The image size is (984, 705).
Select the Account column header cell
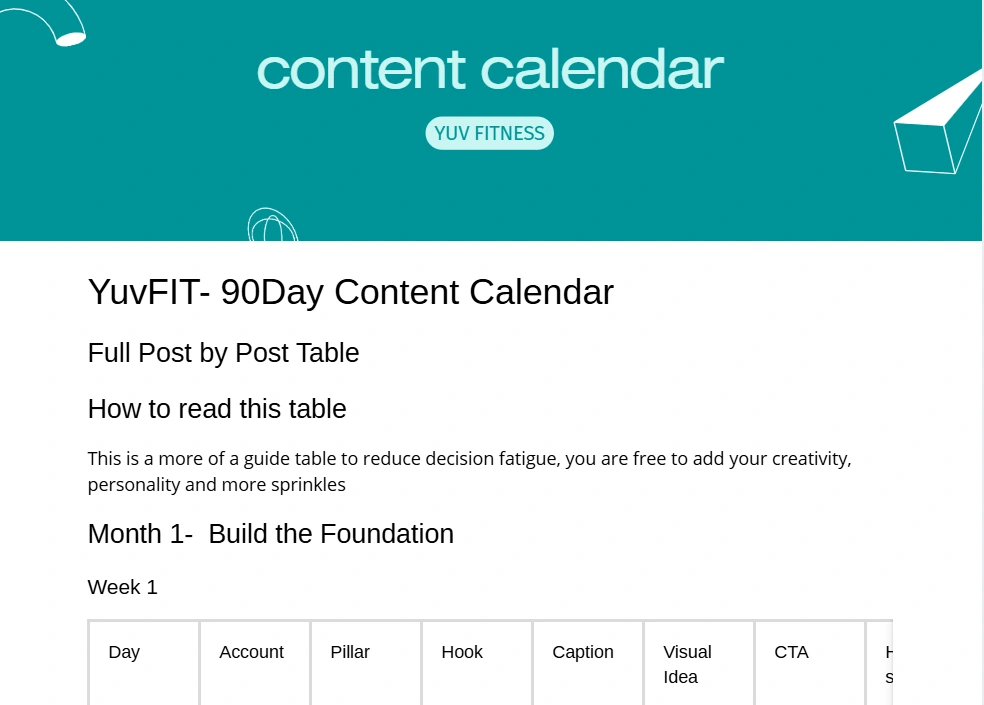(255, 663)
